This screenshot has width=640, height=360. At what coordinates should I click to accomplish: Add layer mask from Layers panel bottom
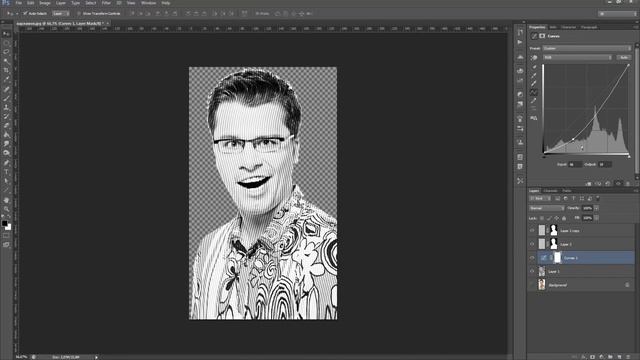(x=592, y=357)
